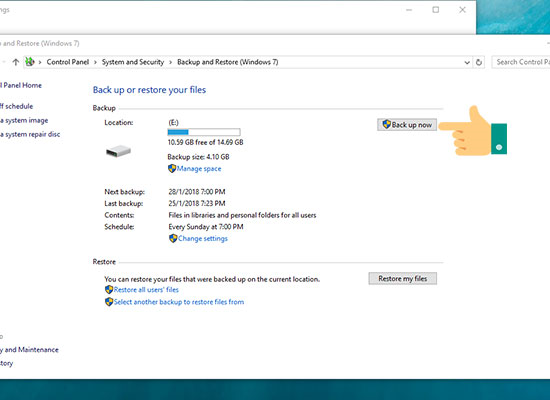
Task: Click Restore all users' files link
Action: [x=146, y=289]
